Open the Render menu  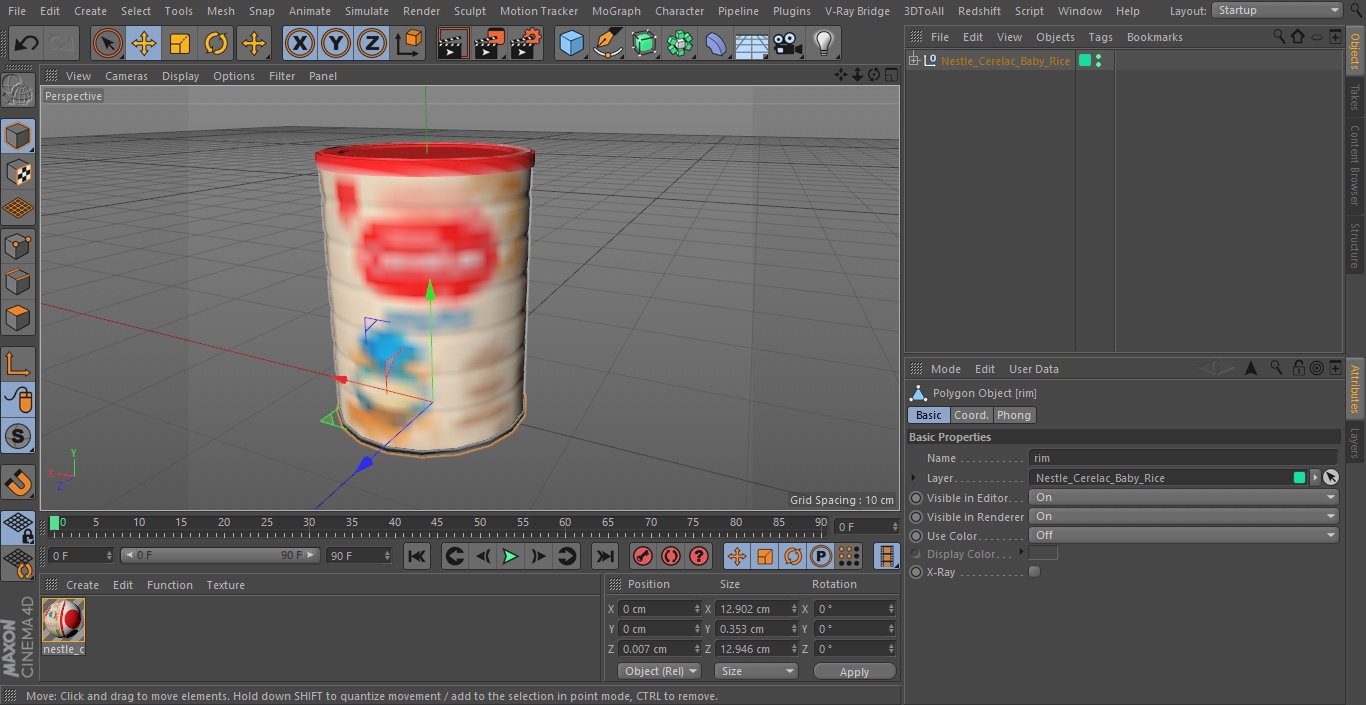(421, 11)
